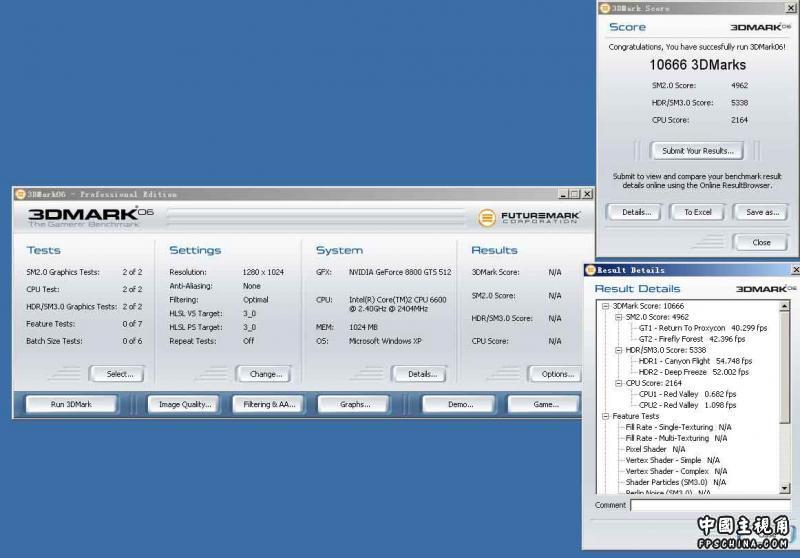Click the Microsoft Windows XP OS text

click(x=385, y=341)
